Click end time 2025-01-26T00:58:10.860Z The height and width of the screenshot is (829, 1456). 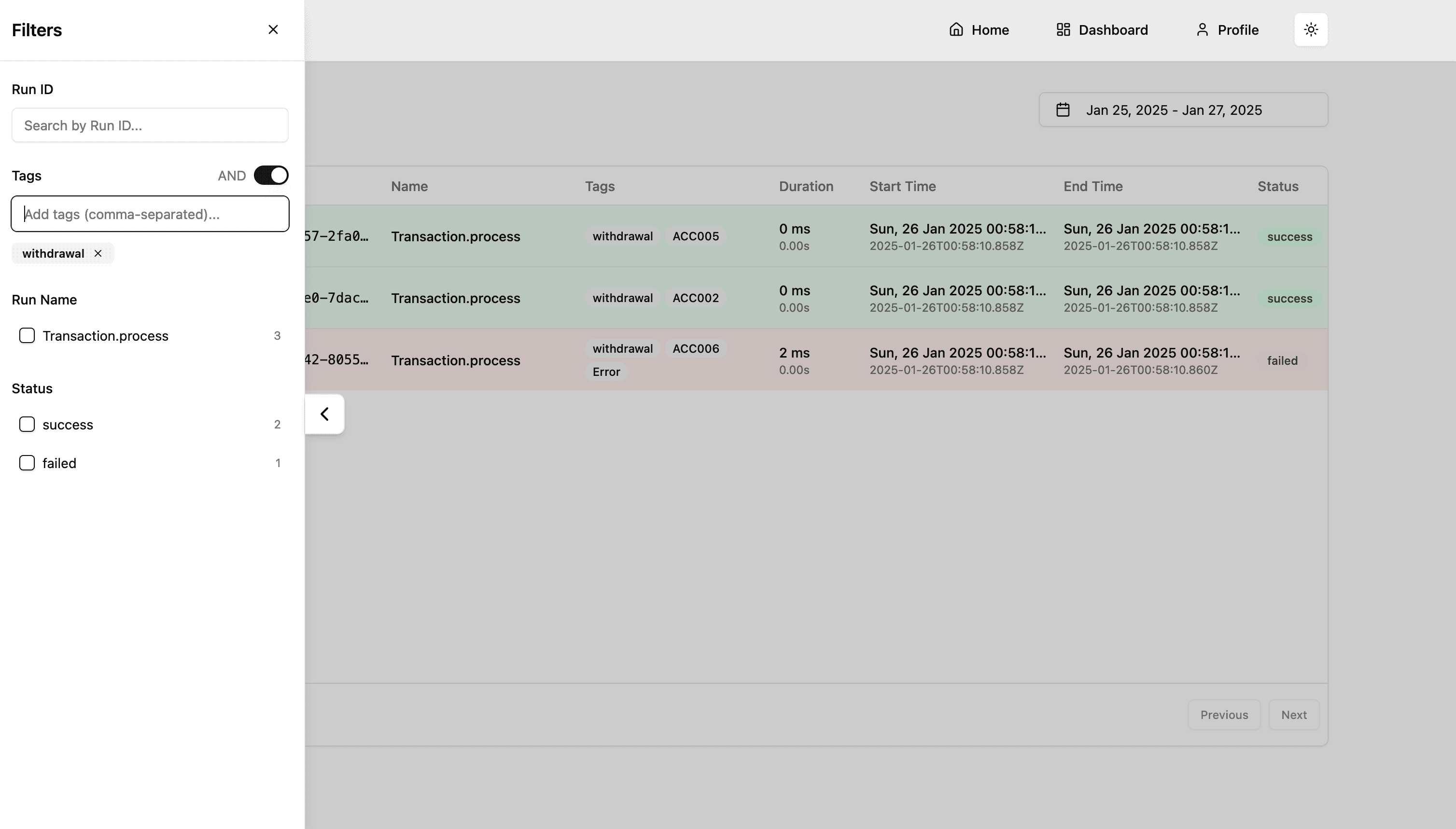pos(1140,370)
